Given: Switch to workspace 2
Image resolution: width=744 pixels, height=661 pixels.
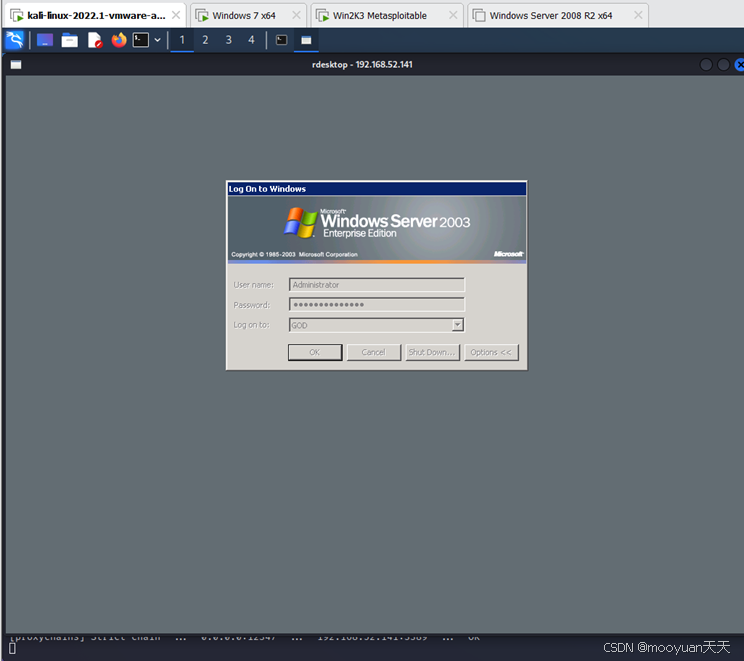Looking at the screenshot, I should 205,40.
